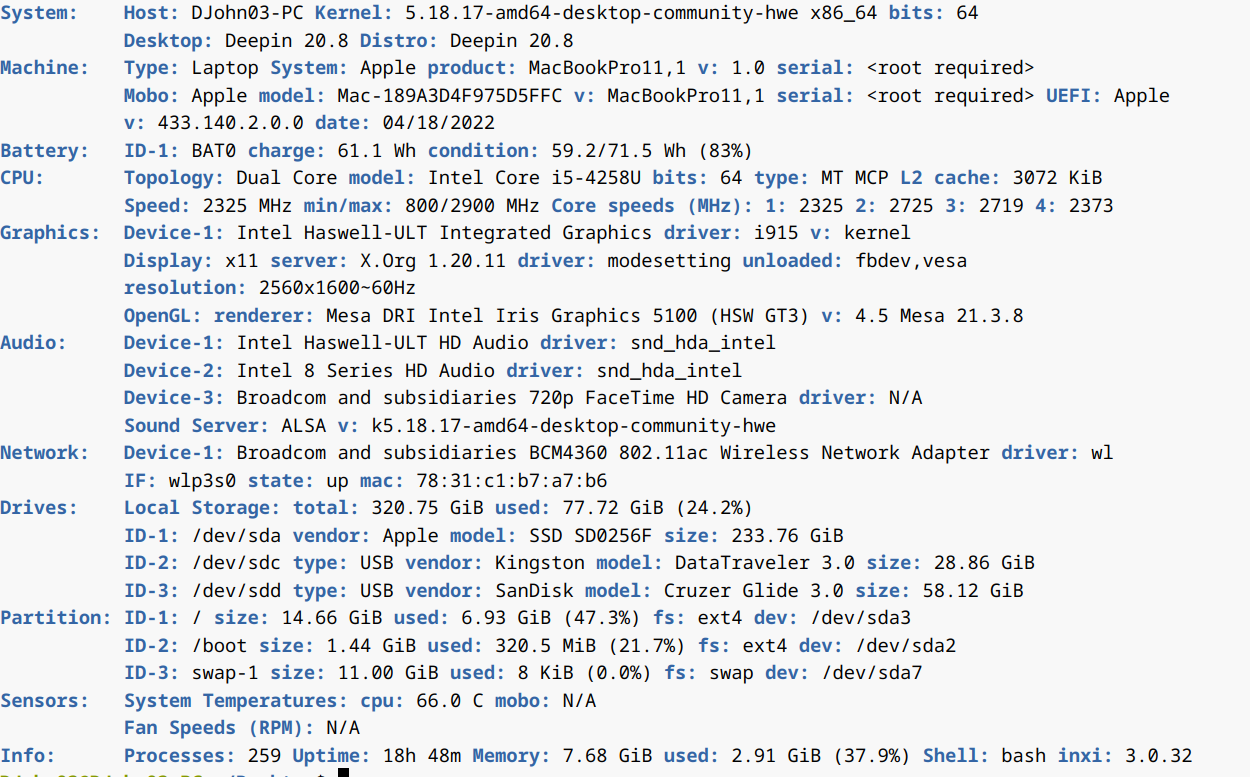This screenshot has width=1250, height=777.
Task: Click the "Battery:" section label
Action: click(45, 151)
